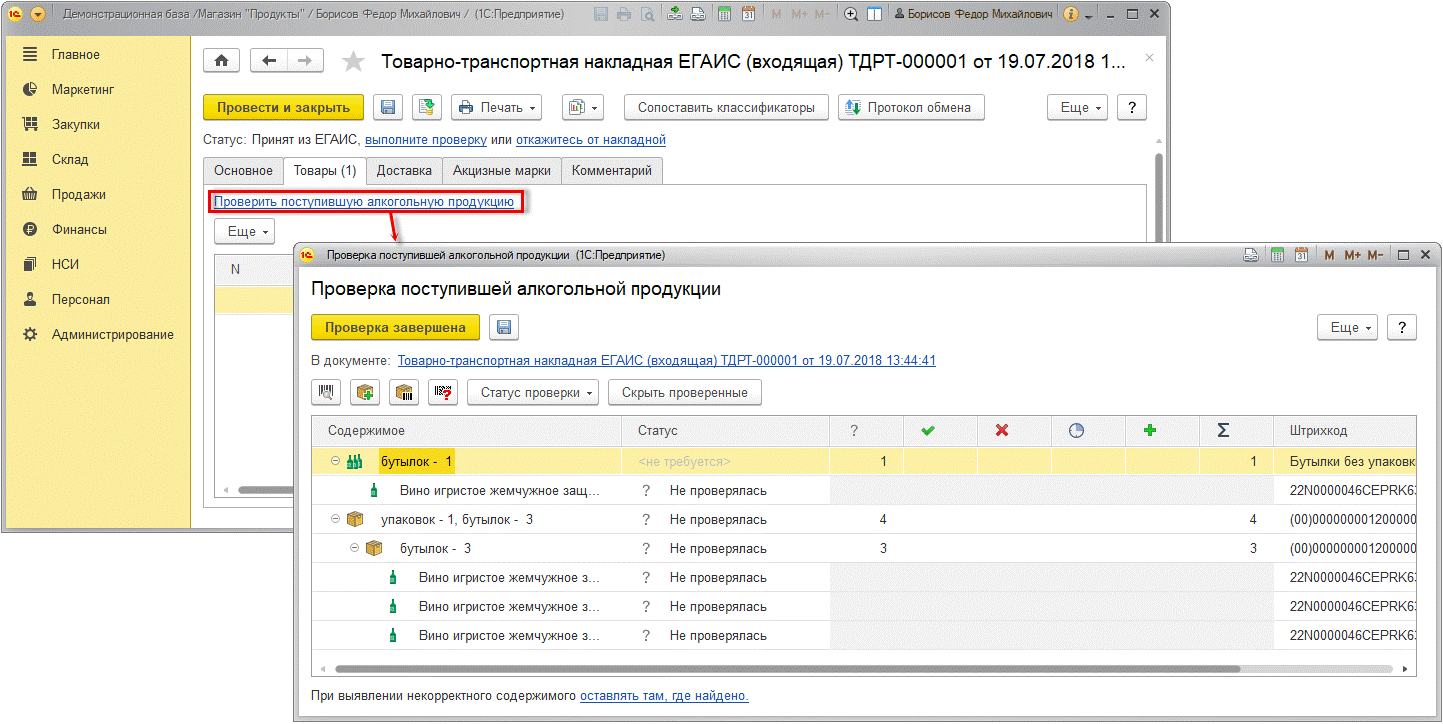Open Маркетинг section in sidebar
The height and width of the screenshot is (724, 1443).
pyautogui.click(x=83, y=89)
